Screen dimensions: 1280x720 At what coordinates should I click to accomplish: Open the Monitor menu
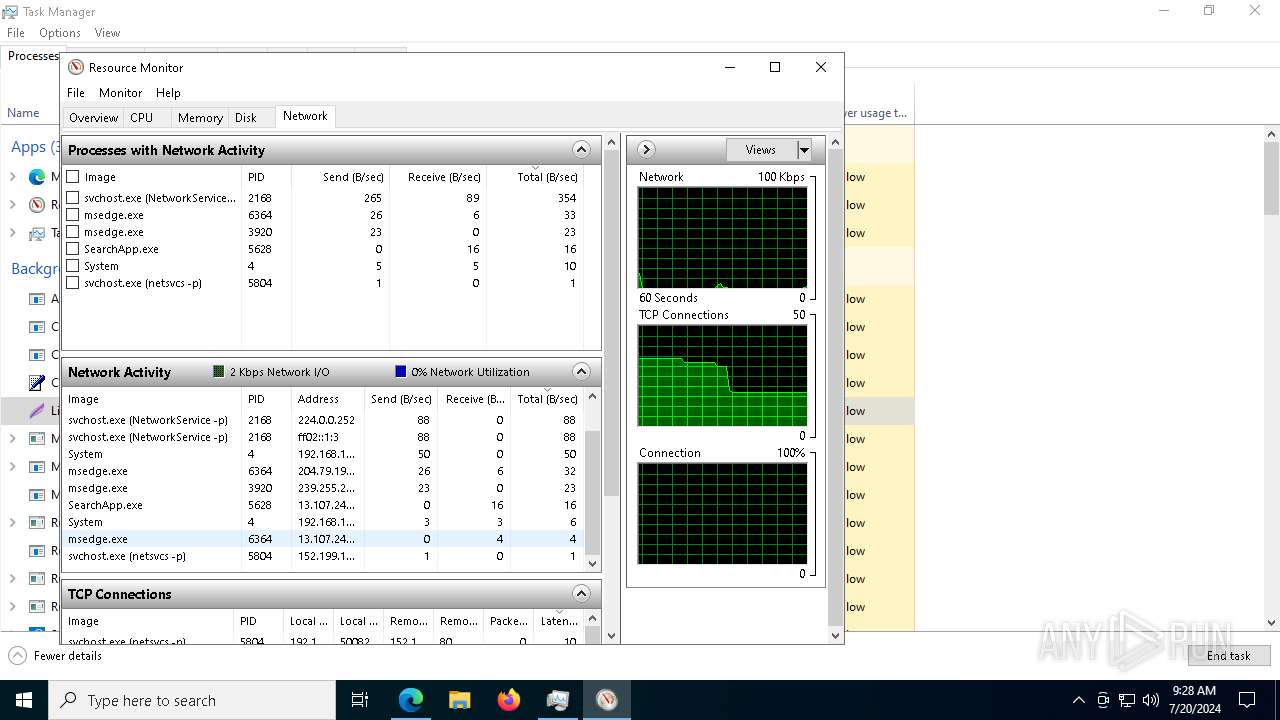[120, 93]
